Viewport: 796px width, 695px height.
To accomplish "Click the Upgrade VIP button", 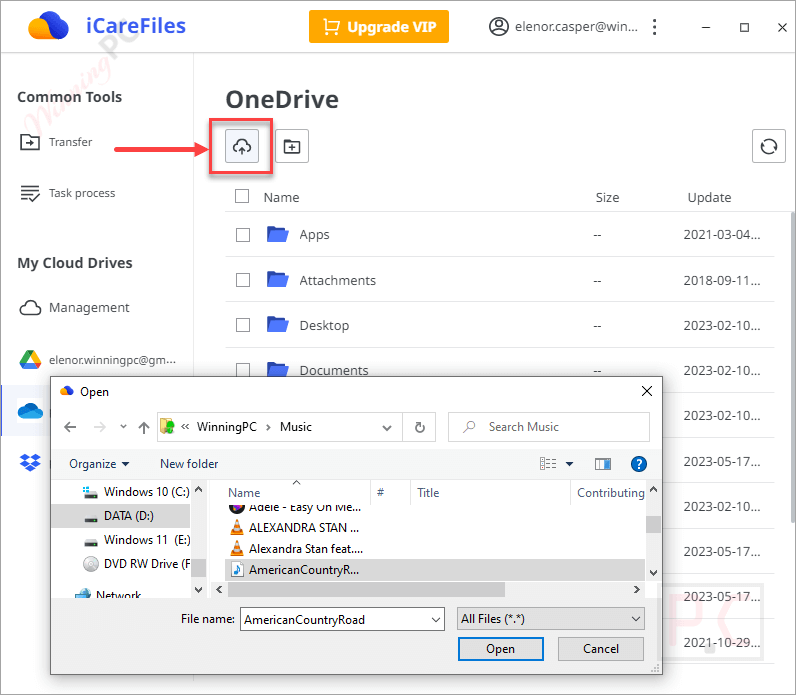I will [379, 26].
